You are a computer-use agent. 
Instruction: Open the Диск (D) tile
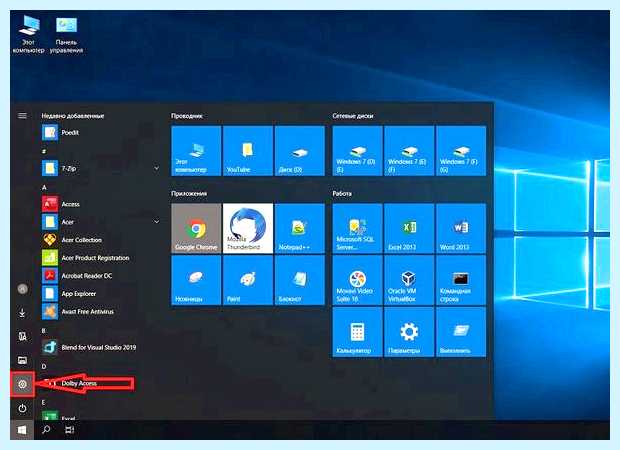[x=300, y=151]
